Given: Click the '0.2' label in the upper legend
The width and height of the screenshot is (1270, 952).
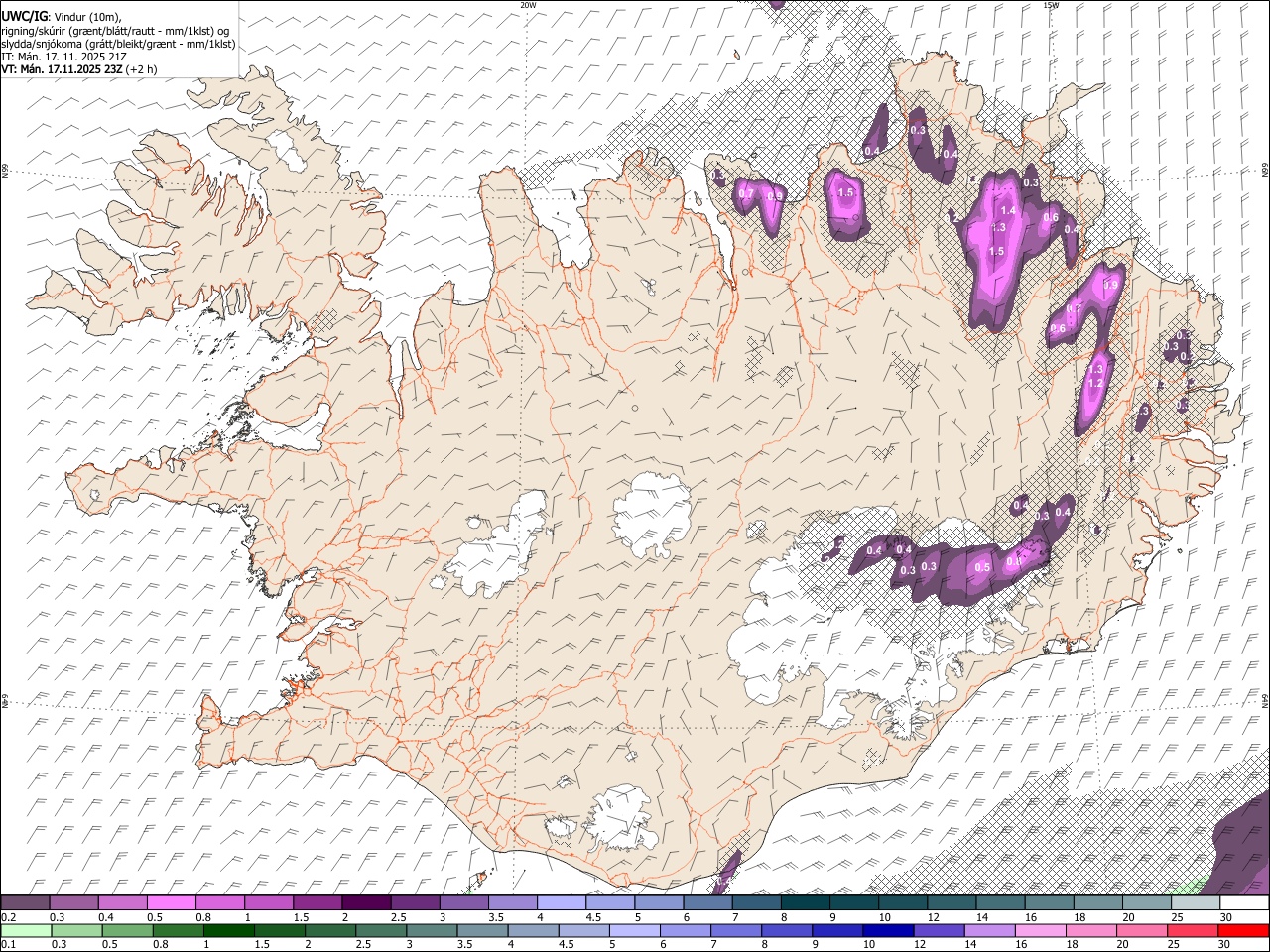Looking at the screenshot, I should (8, 917).
